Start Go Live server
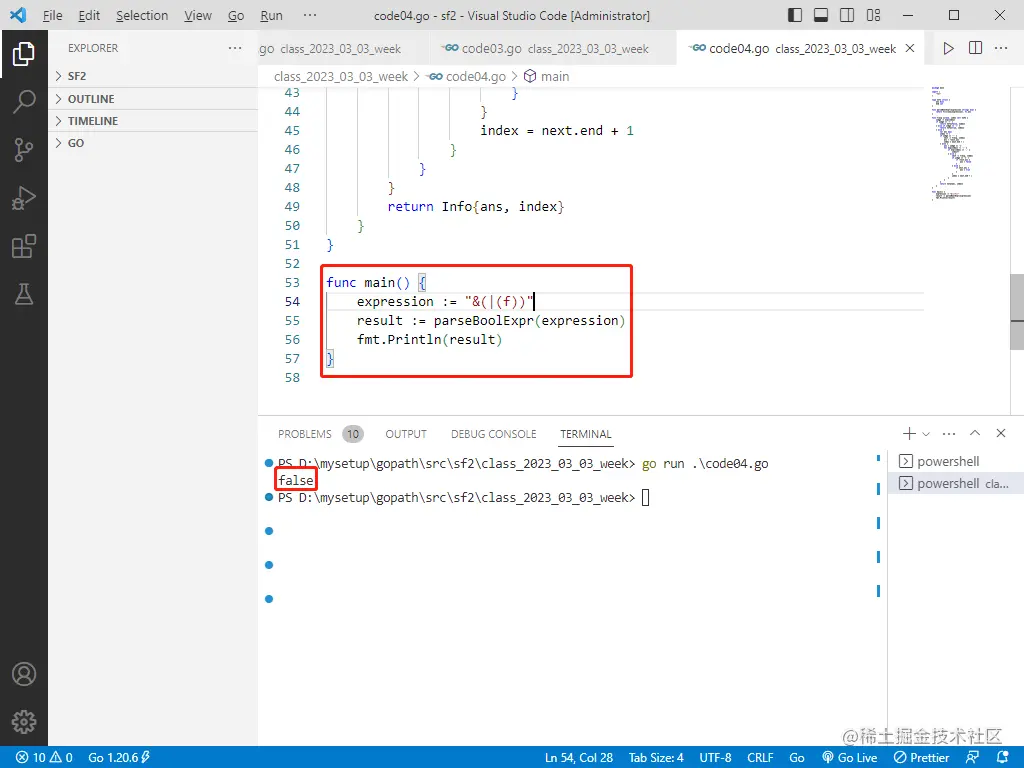The image size is (1024, 768). click(x=850, y=758)
